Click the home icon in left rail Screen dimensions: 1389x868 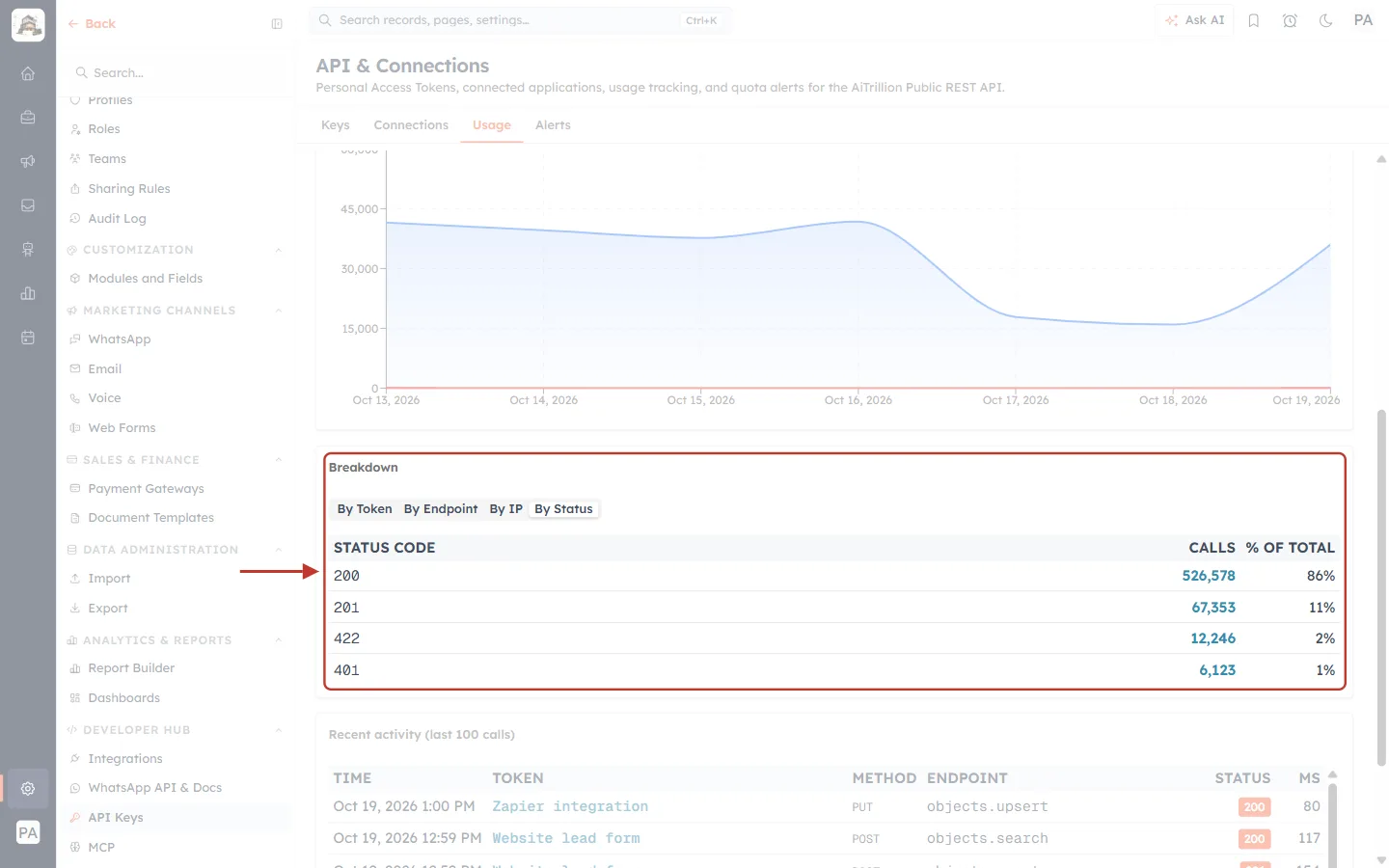tap(28, 73)
